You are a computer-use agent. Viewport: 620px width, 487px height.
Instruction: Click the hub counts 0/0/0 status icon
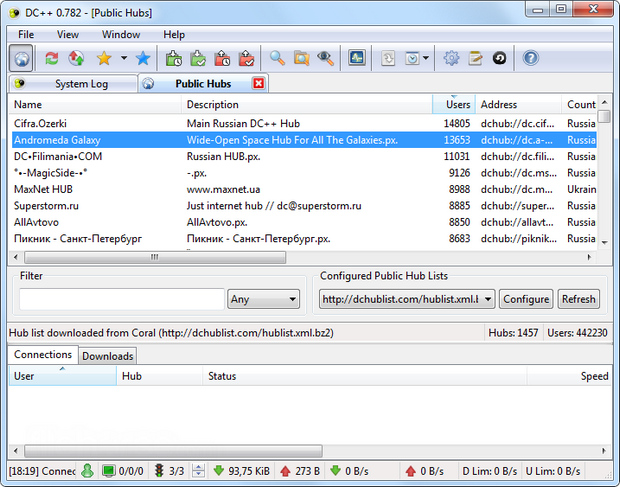(x=123, y=471)
